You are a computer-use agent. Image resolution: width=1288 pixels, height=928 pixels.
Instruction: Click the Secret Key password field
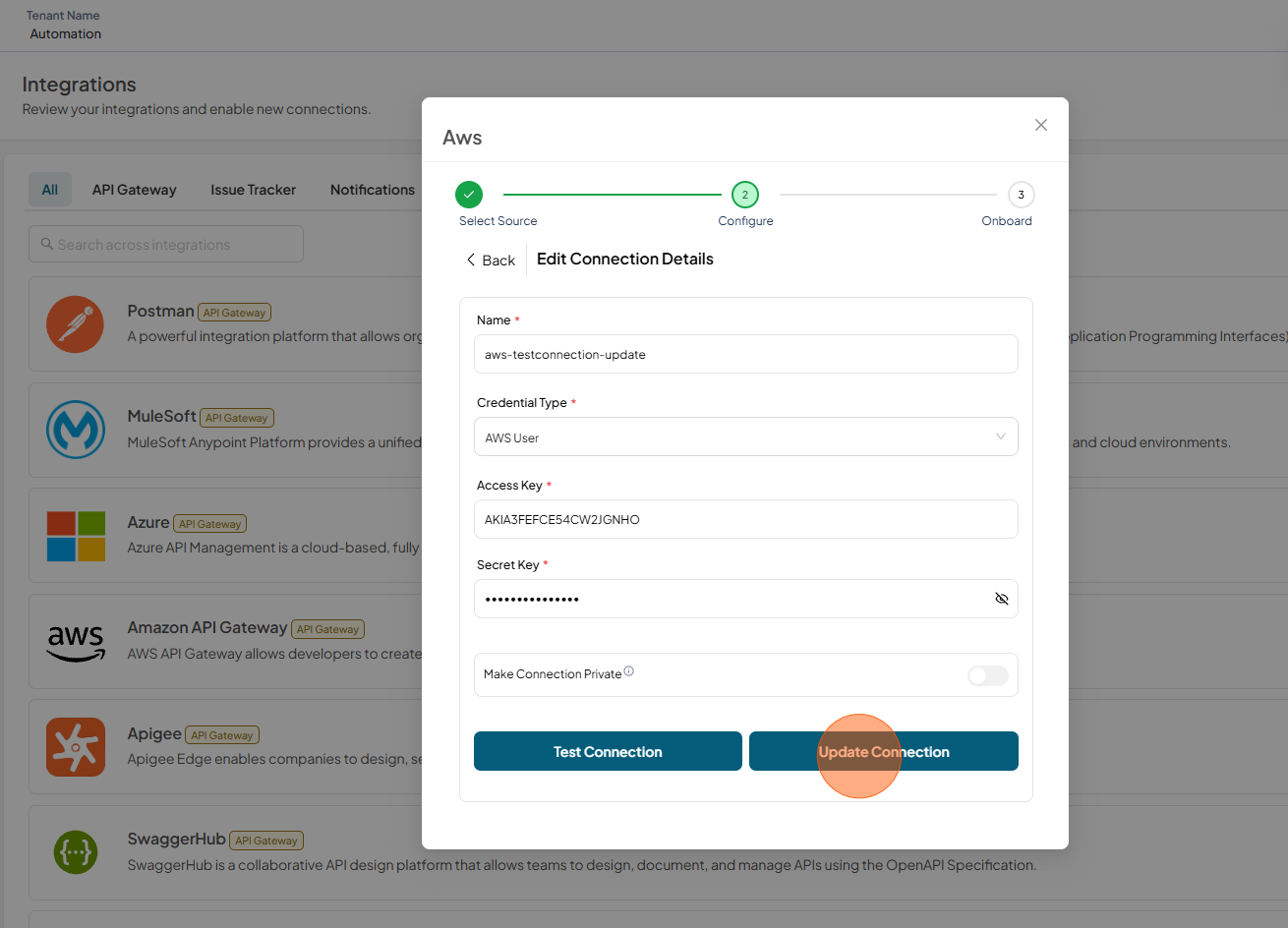[745, 599]
